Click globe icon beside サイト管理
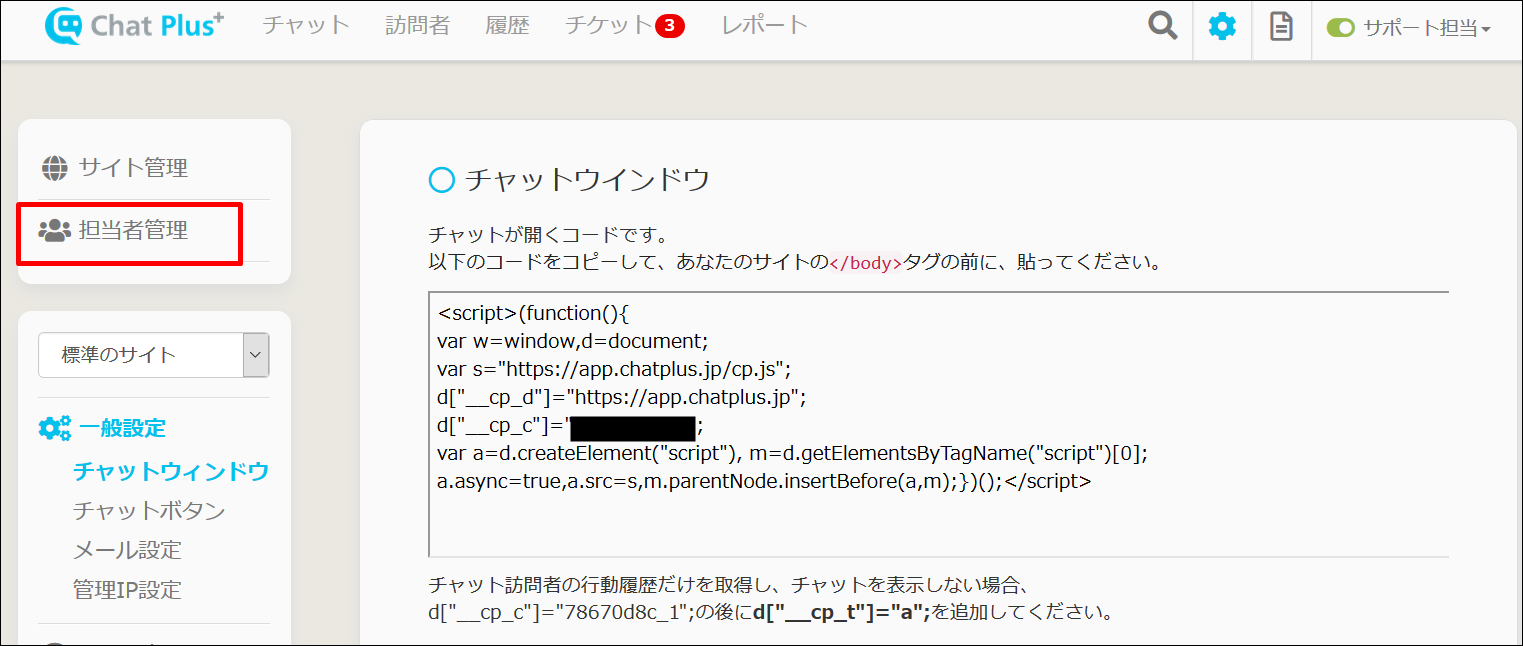This screenshot has width=1523, height=646. 55,168
